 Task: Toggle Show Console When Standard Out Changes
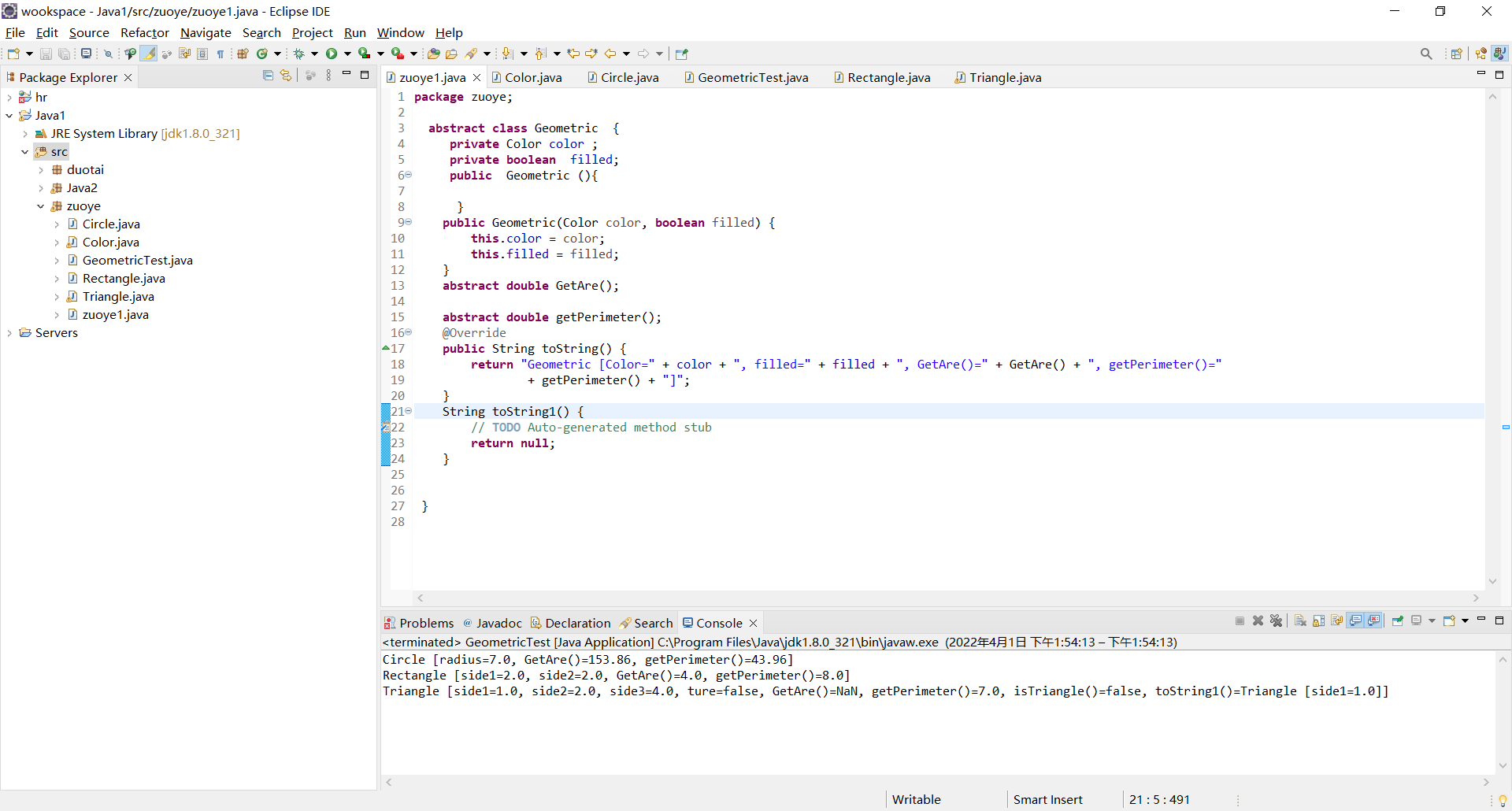point(1355,621)
